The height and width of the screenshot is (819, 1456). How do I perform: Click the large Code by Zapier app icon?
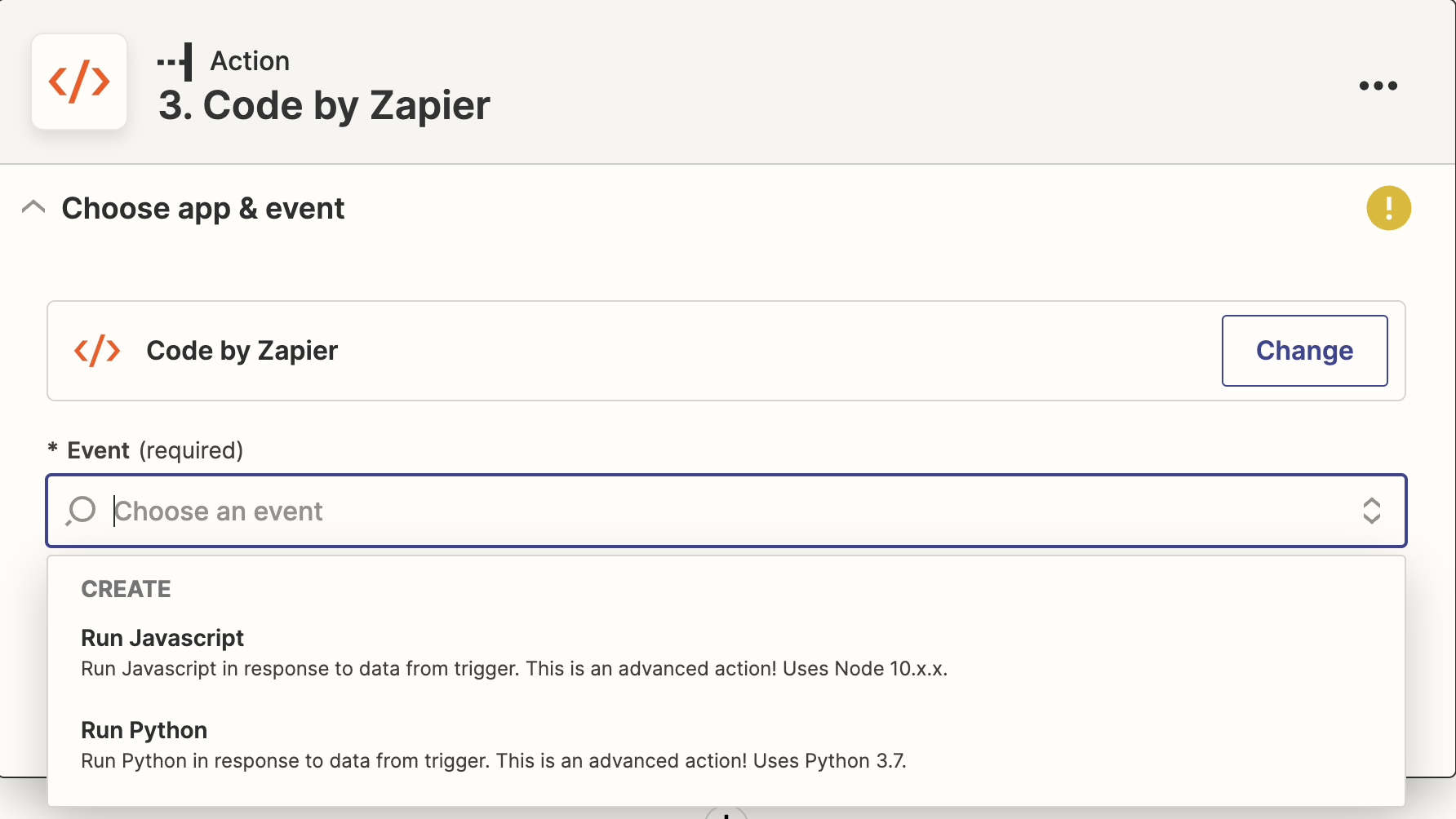[x=79, y=82]
